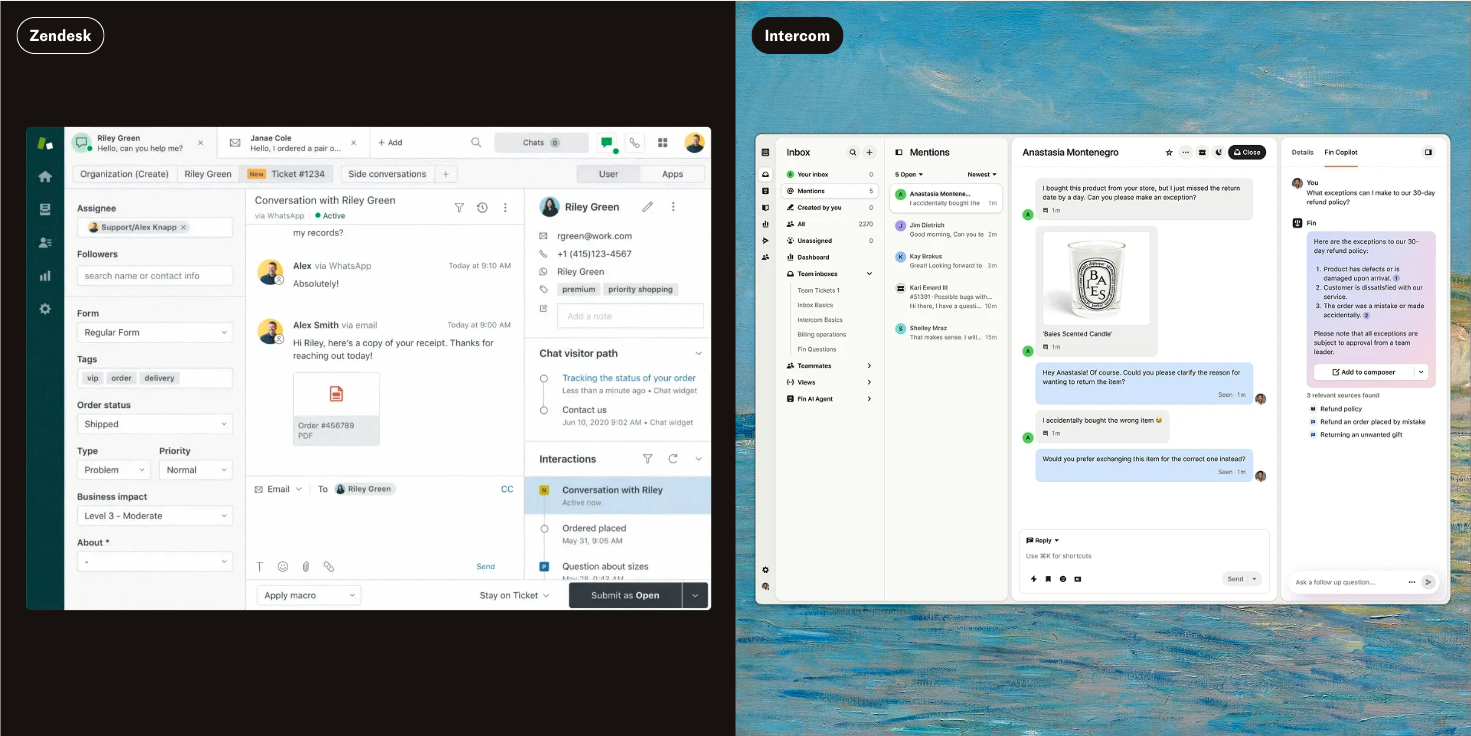The image size is (1471, 736).
Task: Switch to Ticket #1234 tab
Action: click(288, 174)
